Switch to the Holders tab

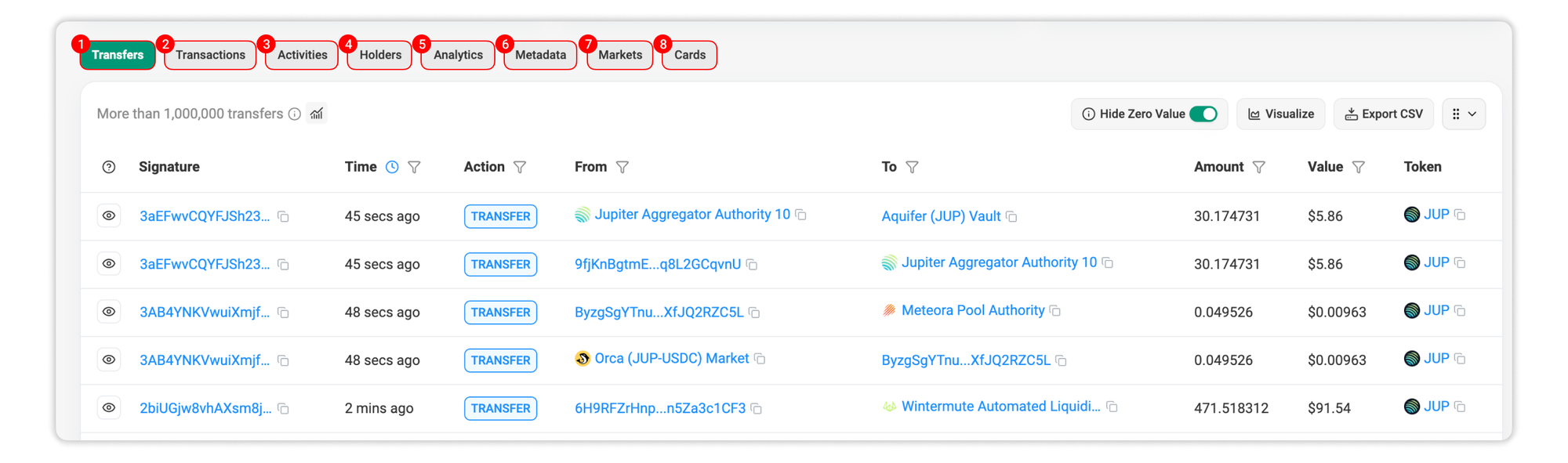(x=380, y=55)
